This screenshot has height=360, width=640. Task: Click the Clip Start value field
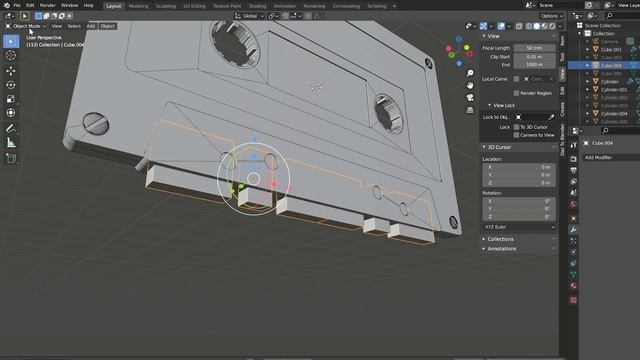(x=534, y=57)
